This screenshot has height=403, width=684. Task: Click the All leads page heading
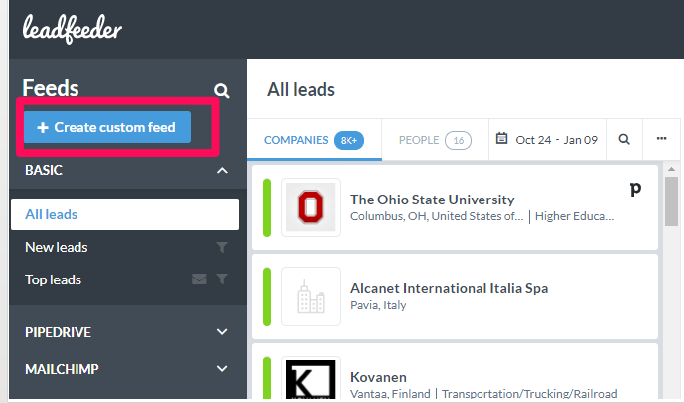coord(301,89)
